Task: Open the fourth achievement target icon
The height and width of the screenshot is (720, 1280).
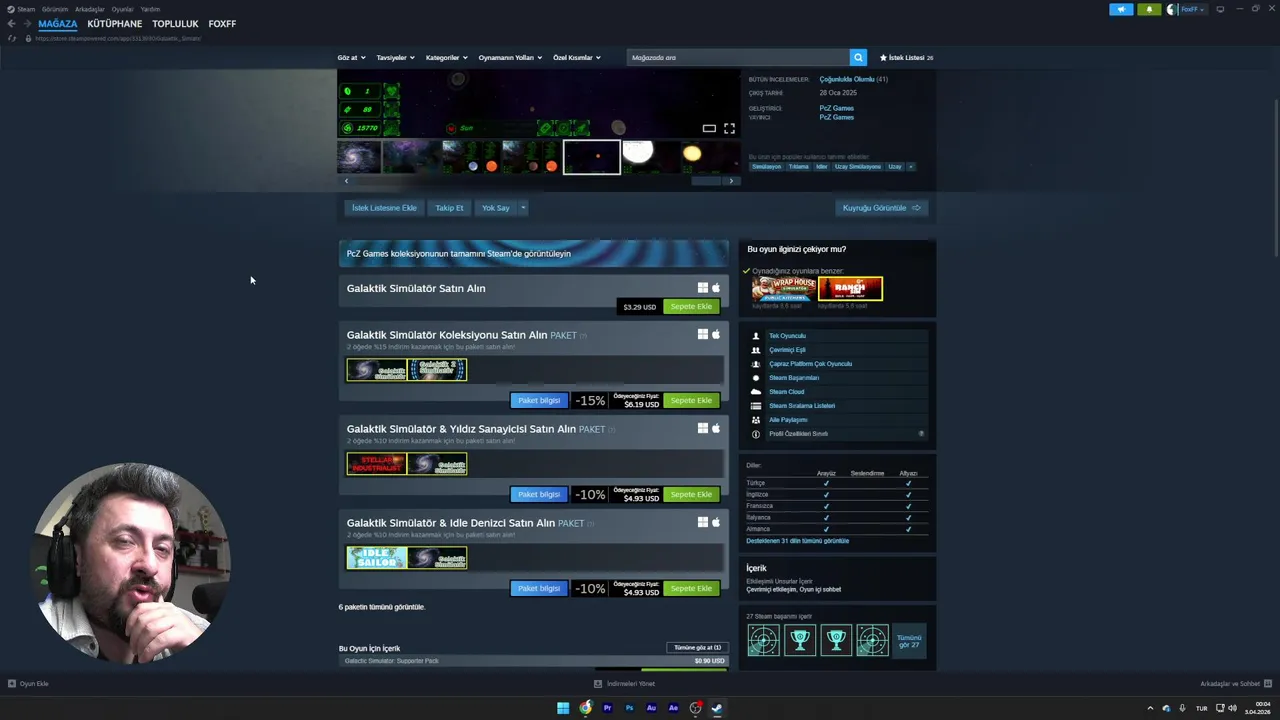Action: pyautogui.click(x=872, y=640)
